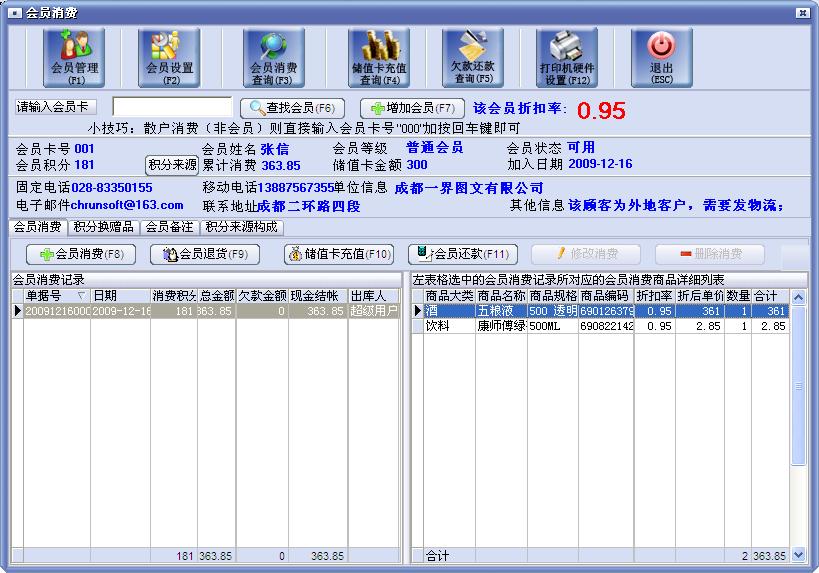819x573 pixels.
Task: Click the 欠款金额 column header
Action: (262, 296)
